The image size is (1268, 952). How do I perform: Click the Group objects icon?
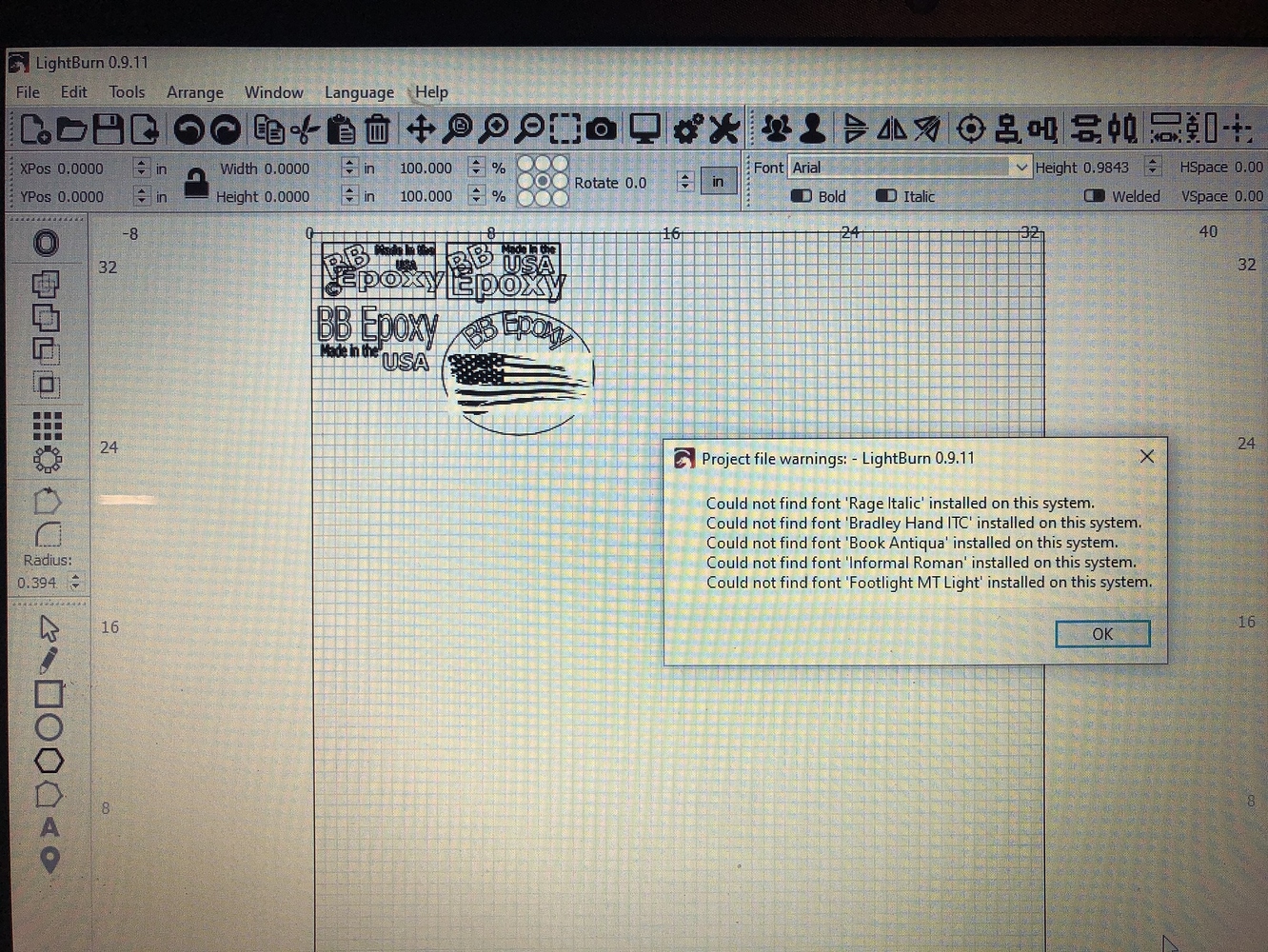click(777, 129)
